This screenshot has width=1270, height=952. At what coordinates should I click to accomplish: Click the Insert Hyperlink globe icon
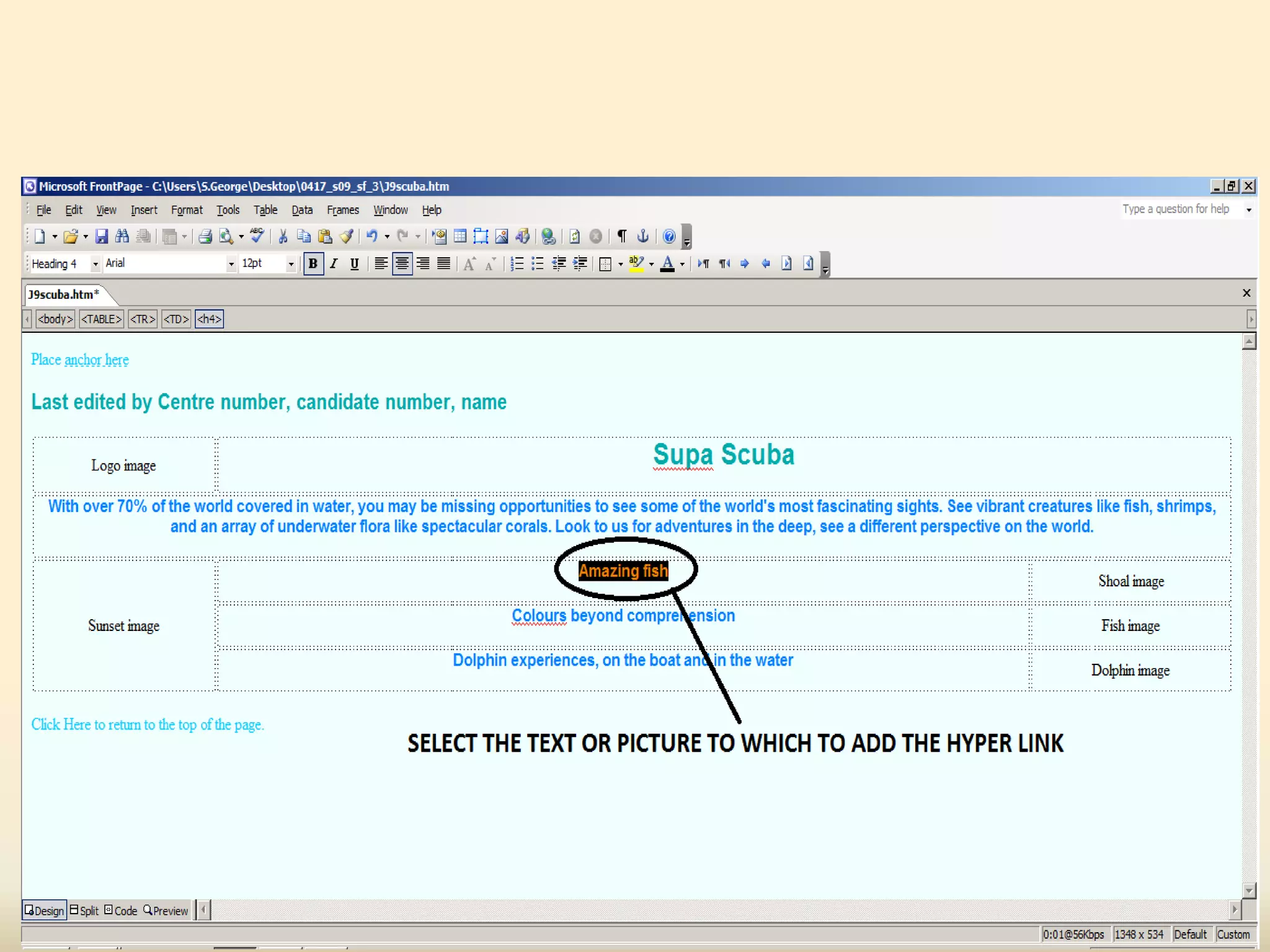(x=548, y=236)
